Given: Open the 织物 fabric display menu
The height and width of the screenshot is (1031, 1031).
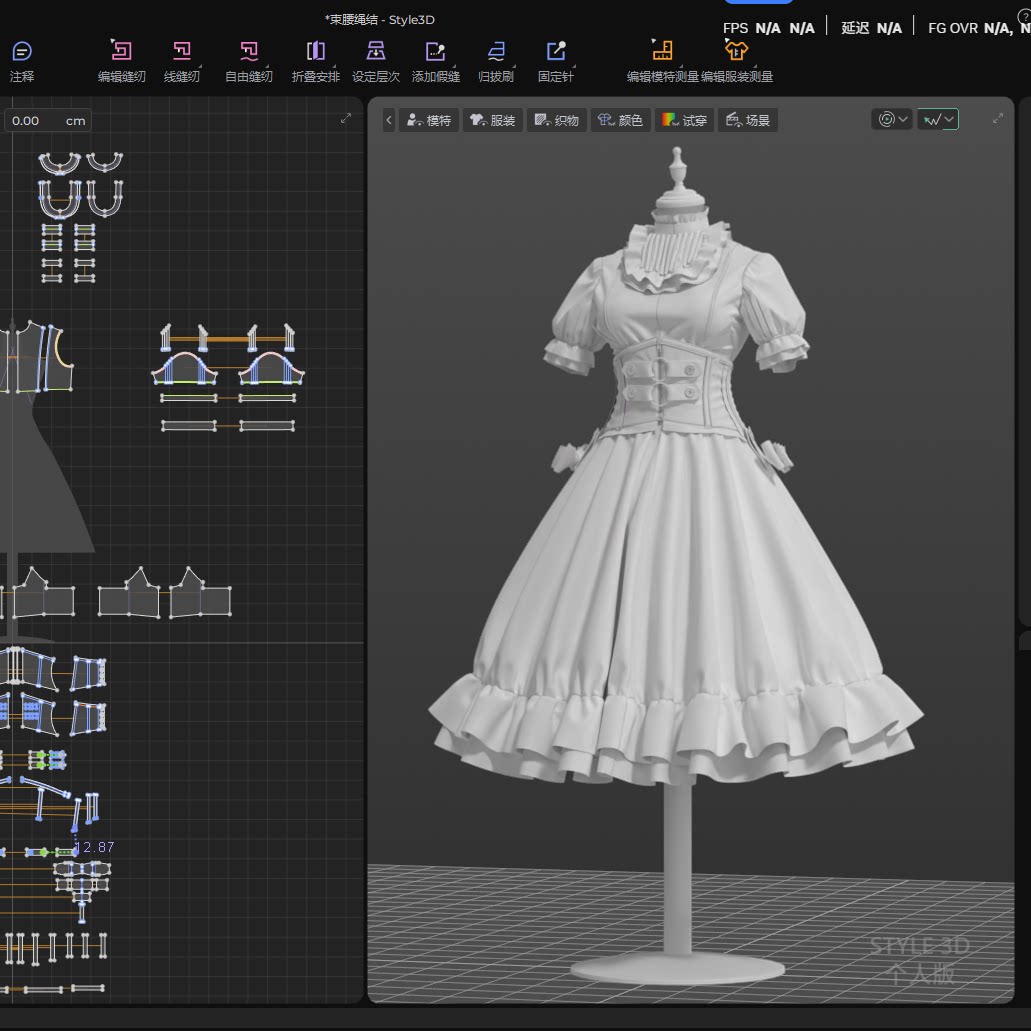Looking at the screenshot, I should pos(556,120).
